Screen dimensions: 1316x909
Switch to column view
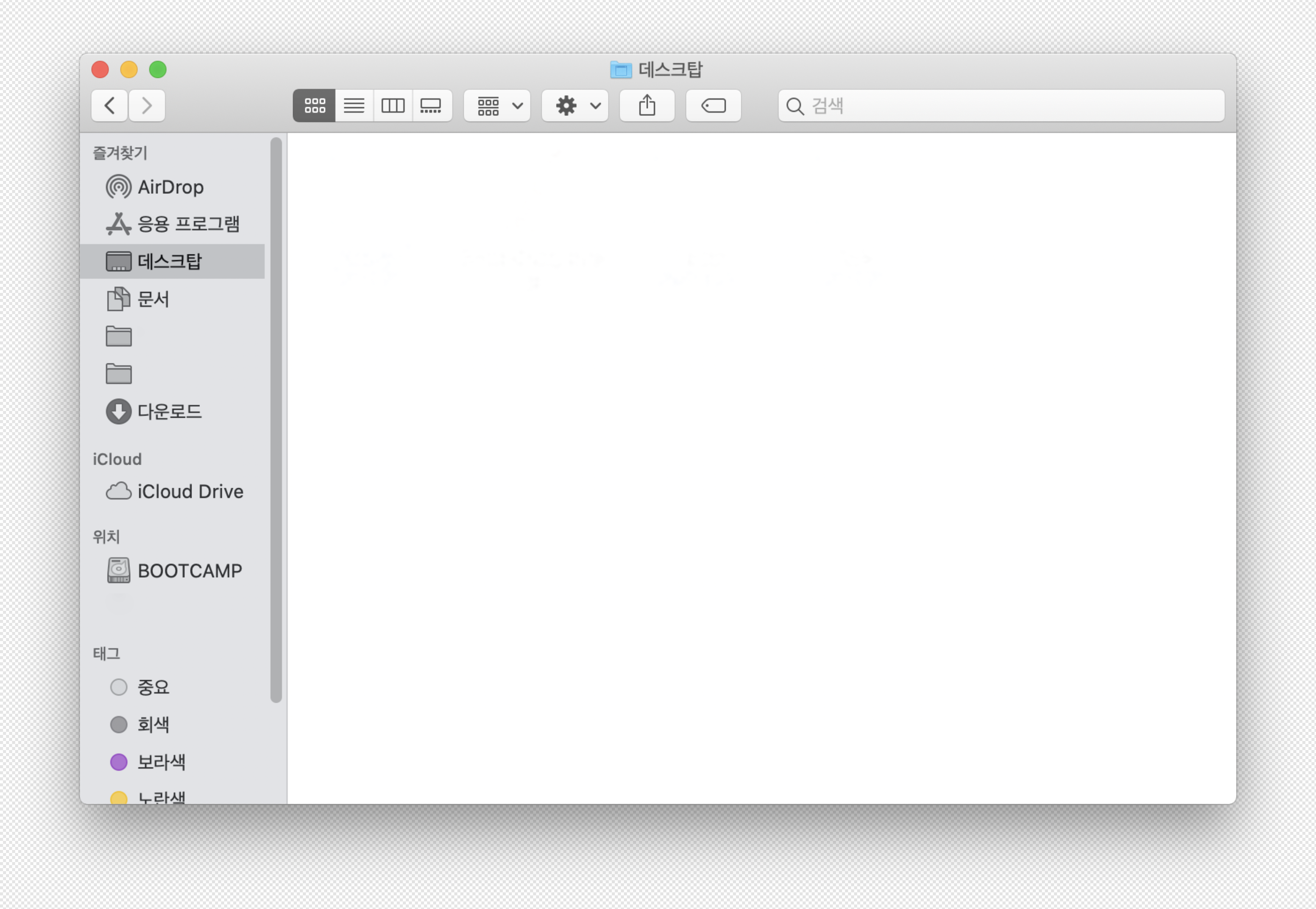(x=393, y=105)
